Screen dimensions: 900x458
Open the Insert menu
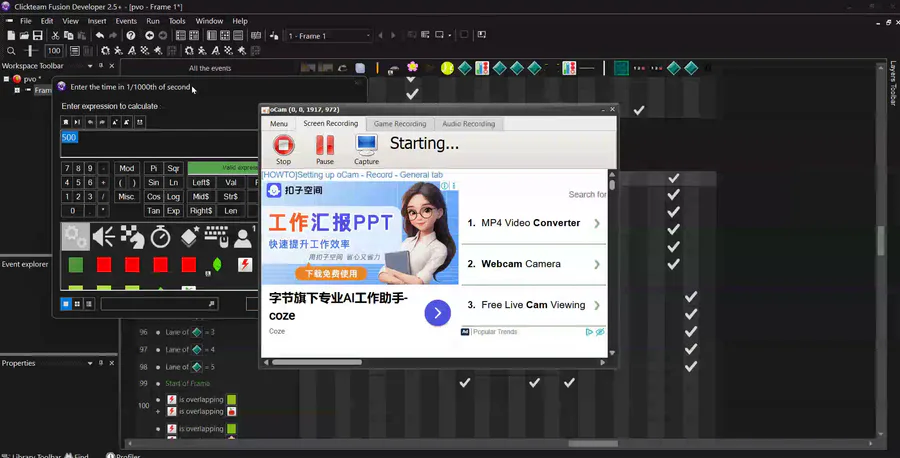[97, 21]
